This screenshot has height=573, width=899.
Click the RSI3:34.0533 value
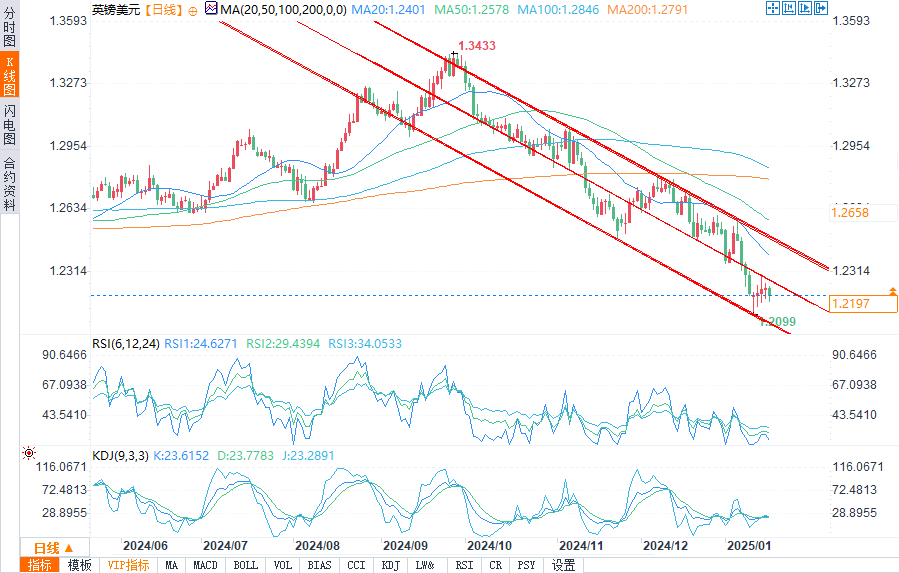[x=365, y=344]
